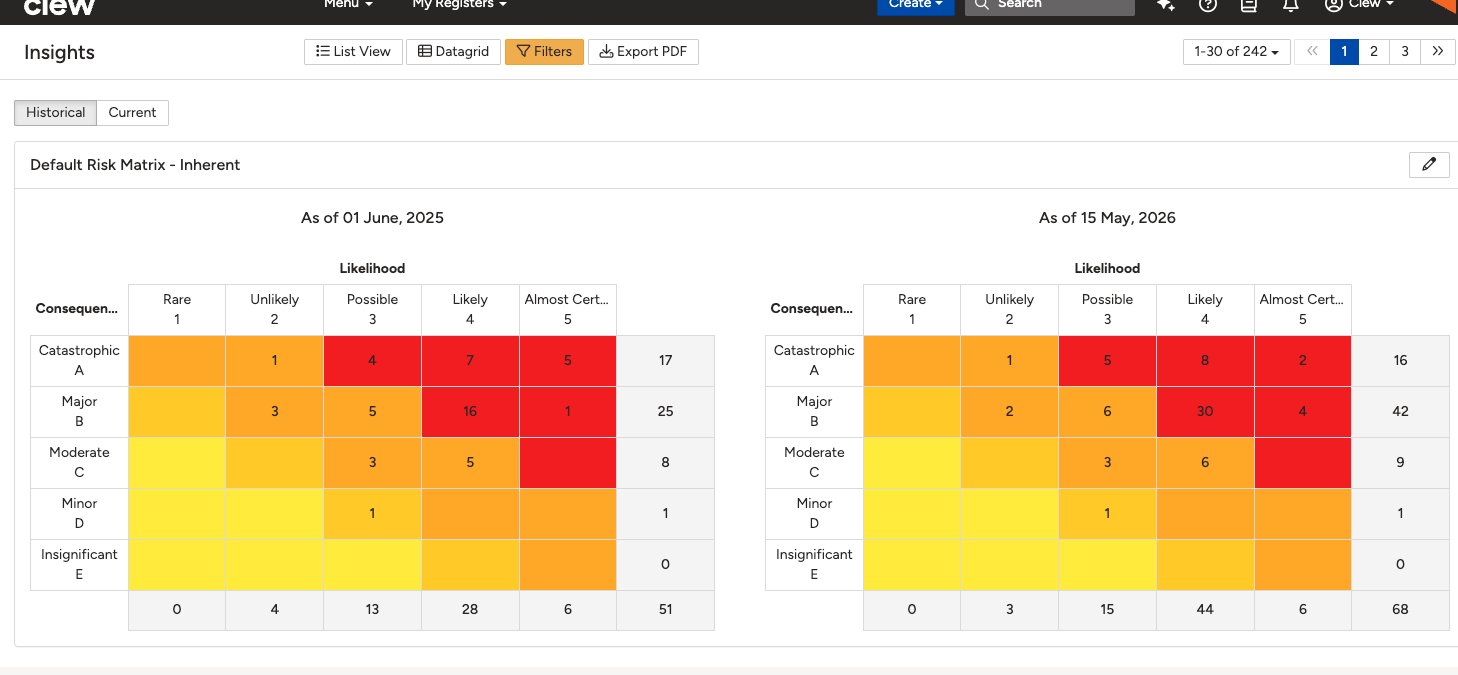Click the Unlikely column total 4 in the 2025 matrix
The width and height of the screenshot is (1458, 675).
[274, 610]
